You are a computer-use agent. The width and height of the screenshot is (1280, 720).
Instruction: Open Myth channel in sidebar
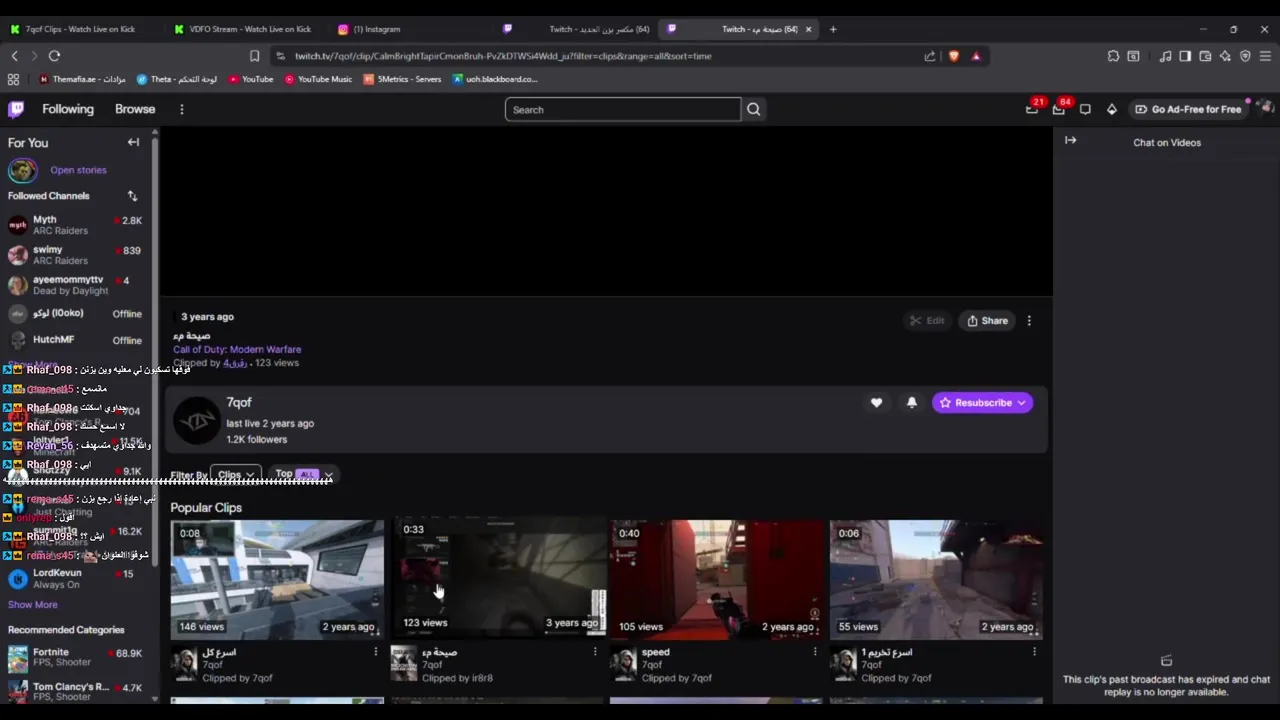click(77, 225)
